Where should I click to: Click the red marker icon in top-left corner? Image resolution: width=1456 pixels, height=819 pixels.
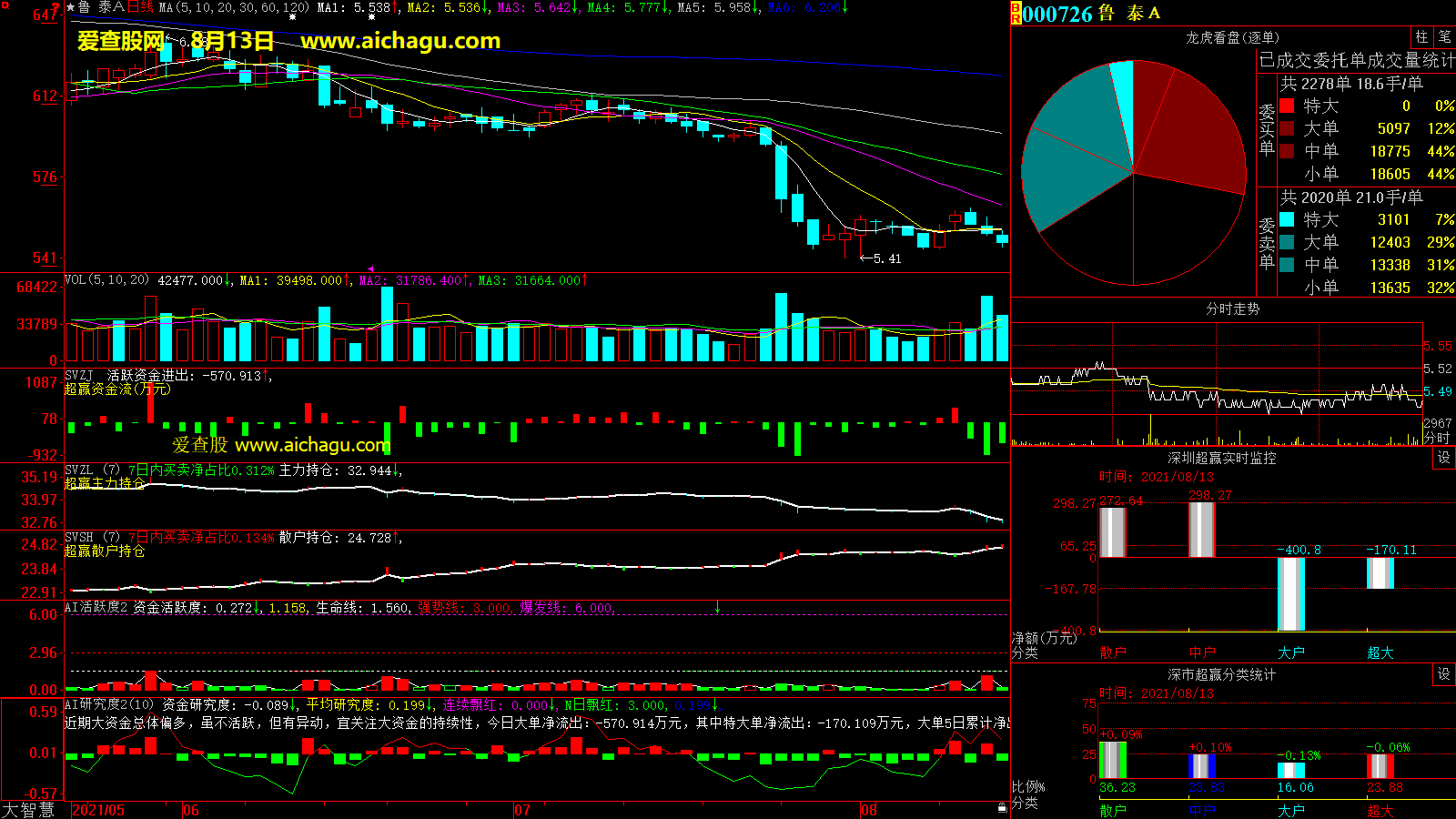tap(56, 7)
